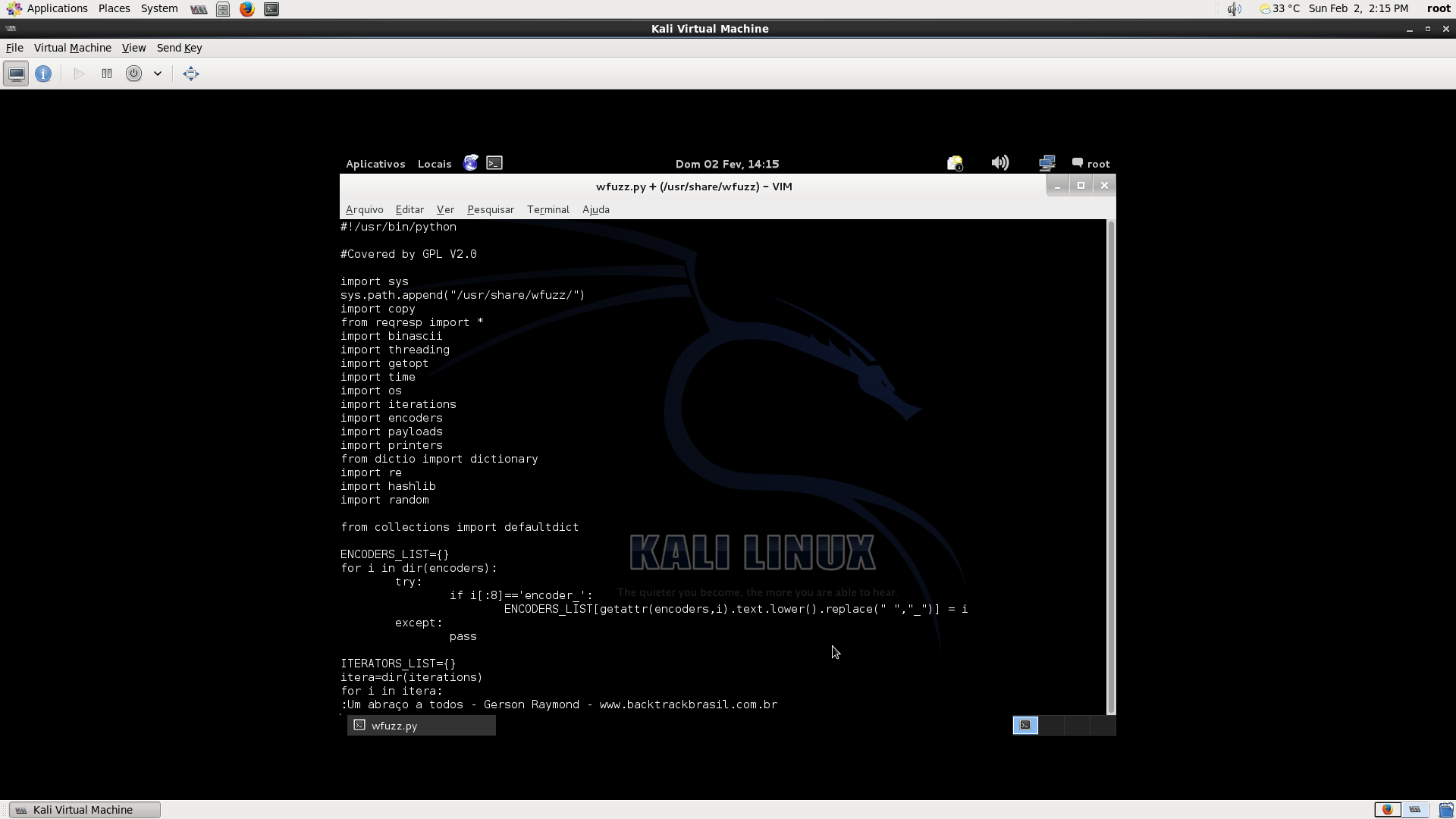Click the trash folder icon in bottom panel
Image resolution: width=1456 pixels, height=819 pixels.
[x=1445, y=810]
